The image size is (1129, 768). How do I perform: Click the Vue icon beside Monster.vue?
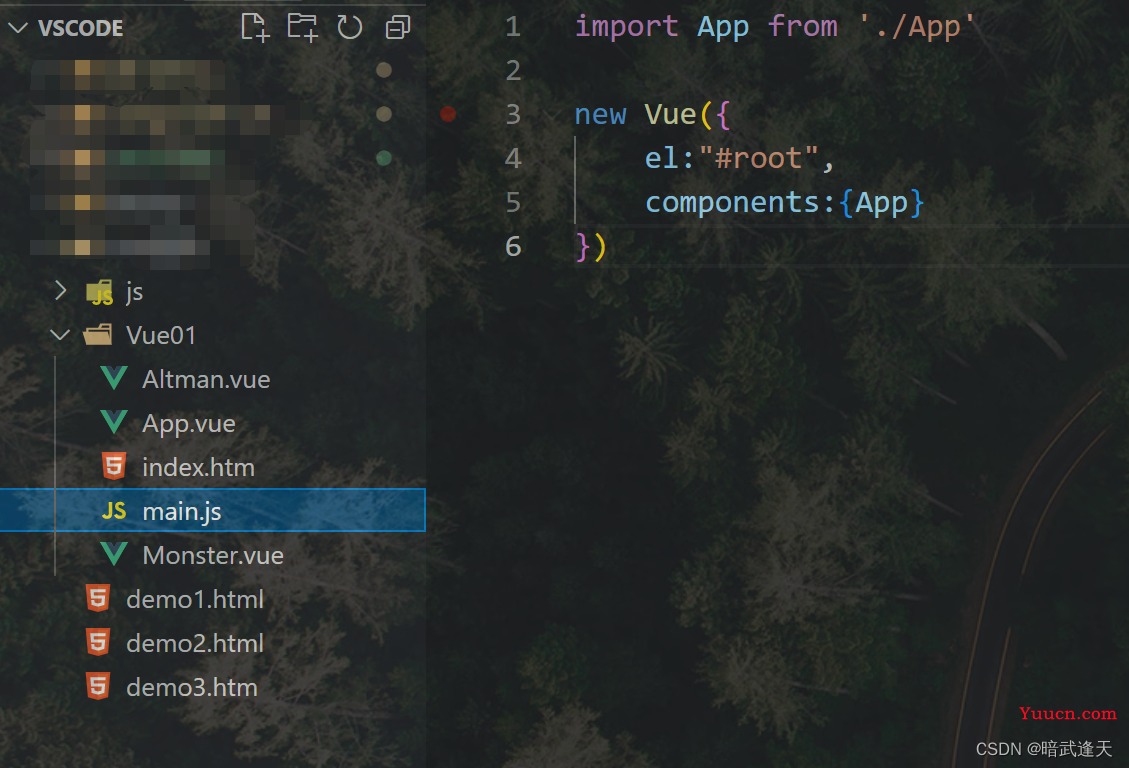tap(114, 554)
